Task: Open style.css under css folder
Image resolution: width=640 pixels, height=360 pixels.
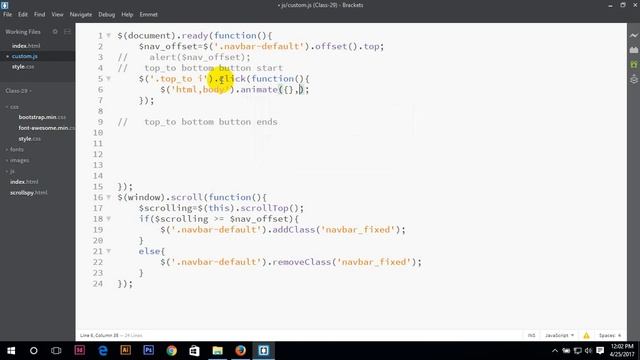Action: [29, 139]
